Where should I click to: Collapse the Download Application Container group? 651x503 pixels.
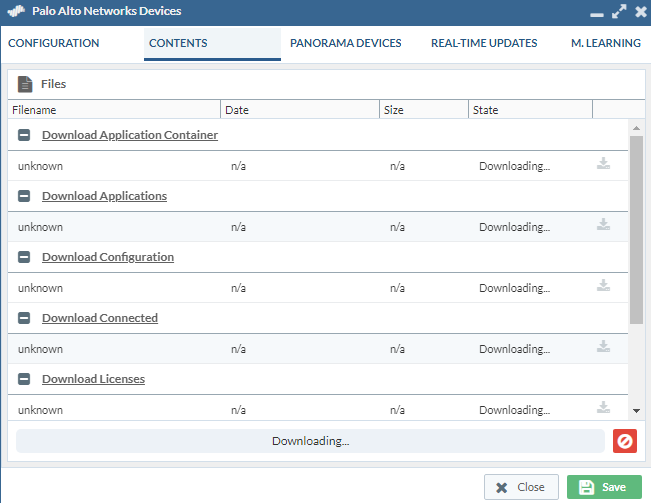tap(24, 135)
